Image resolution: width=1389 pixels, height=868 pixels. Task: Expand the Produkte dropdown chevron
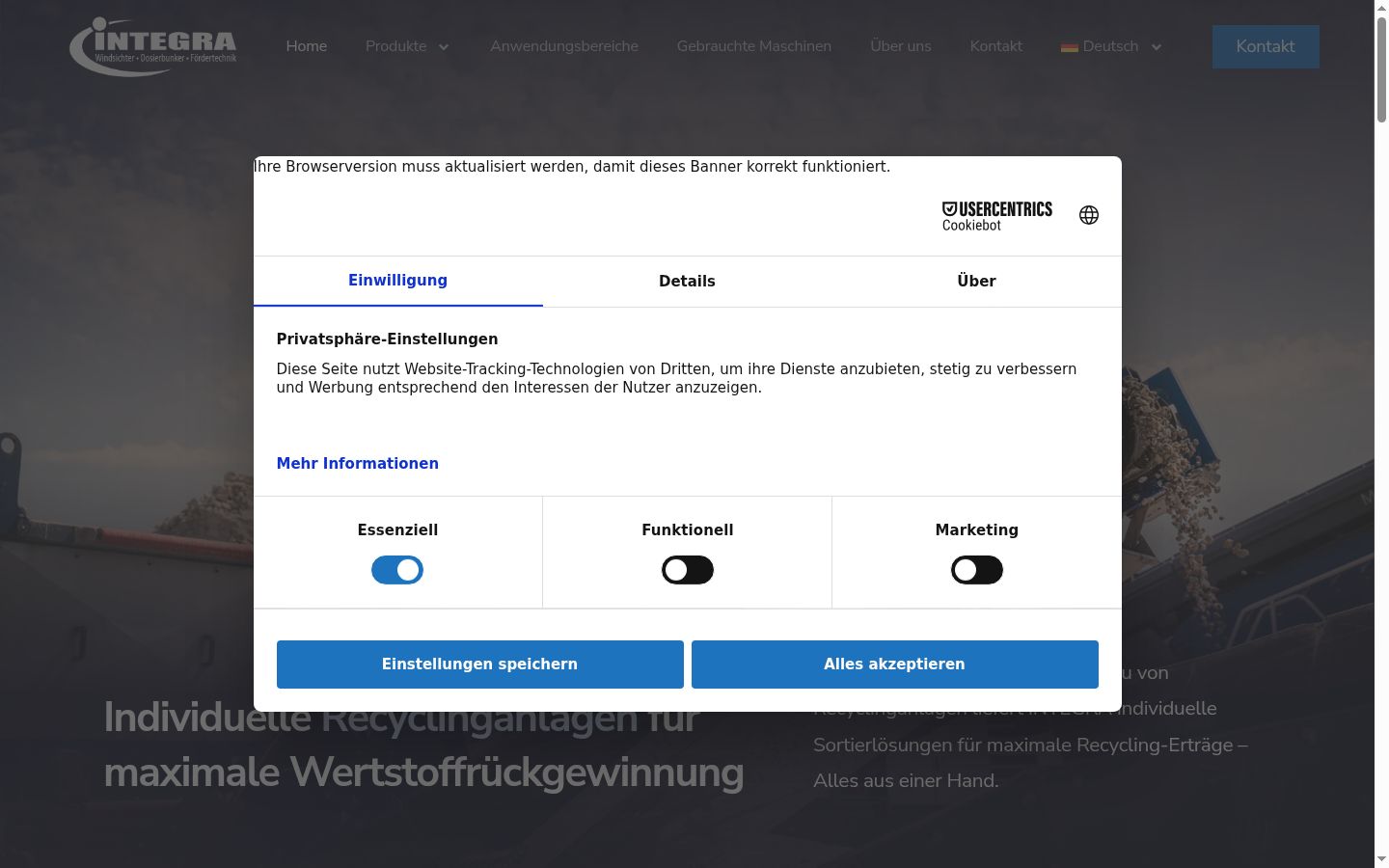[x=444, y=47]
